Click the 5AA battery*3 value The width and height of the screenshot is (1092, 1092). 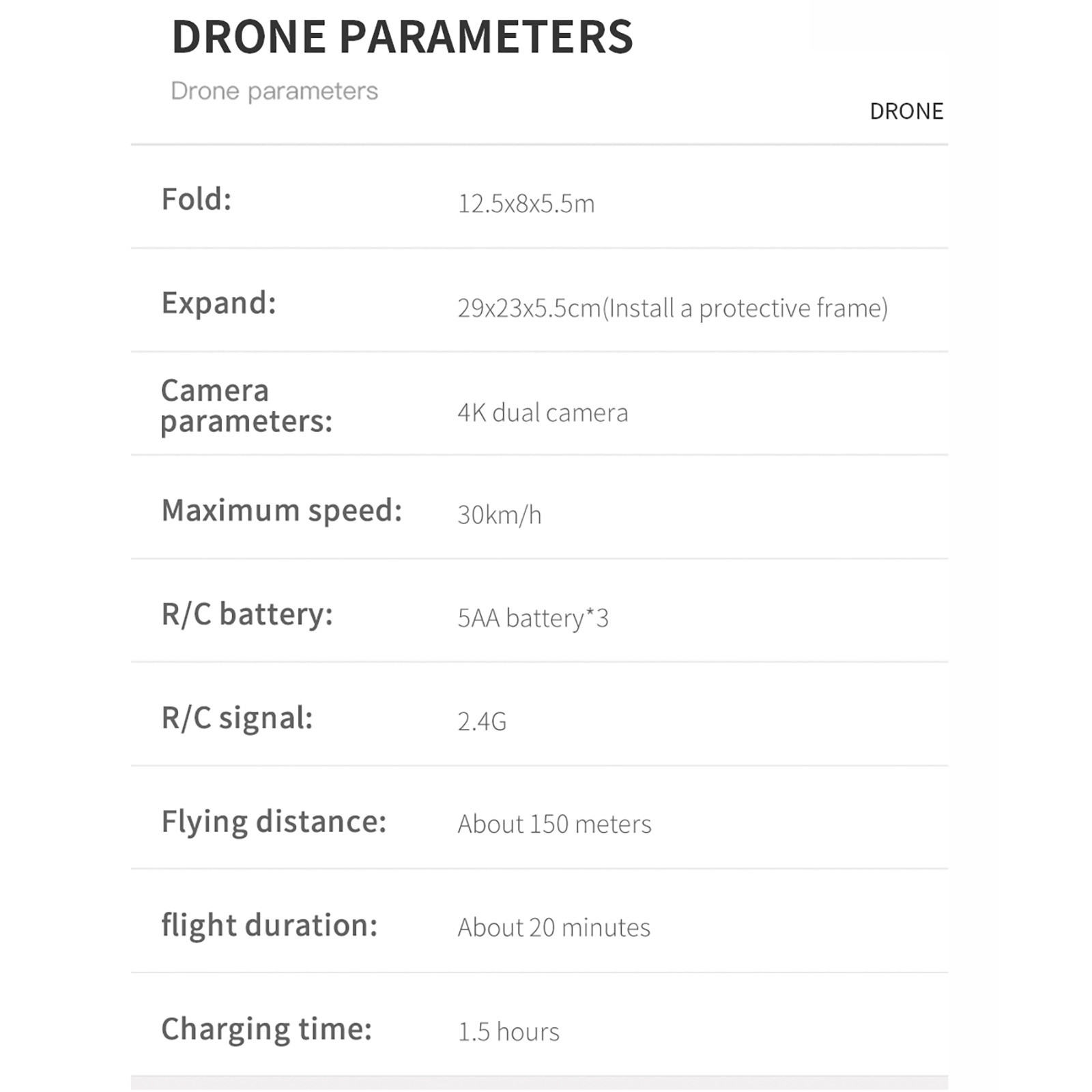click(x=533, y=618)
